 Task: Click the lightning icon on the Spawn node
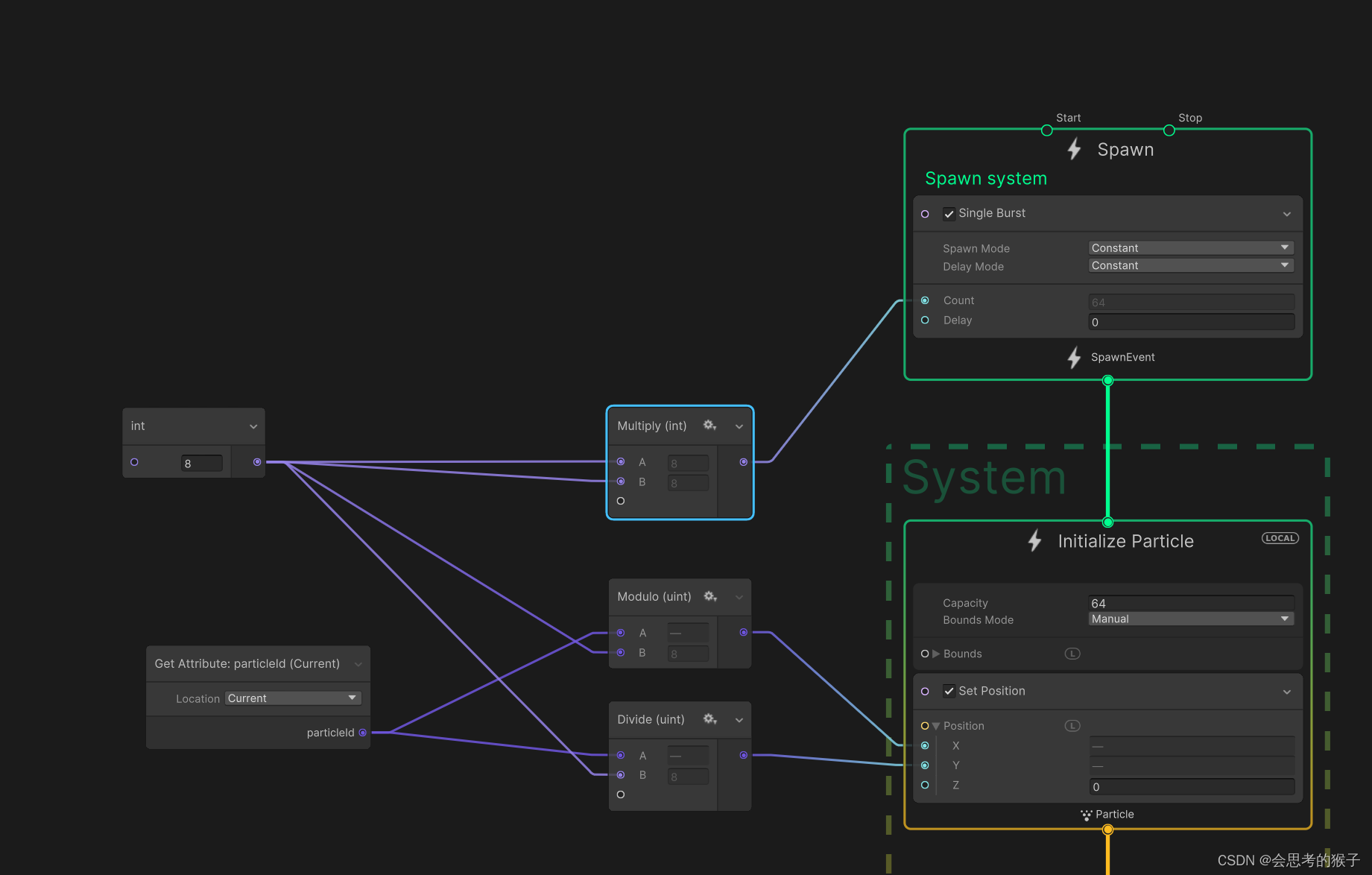[1073, 148]
